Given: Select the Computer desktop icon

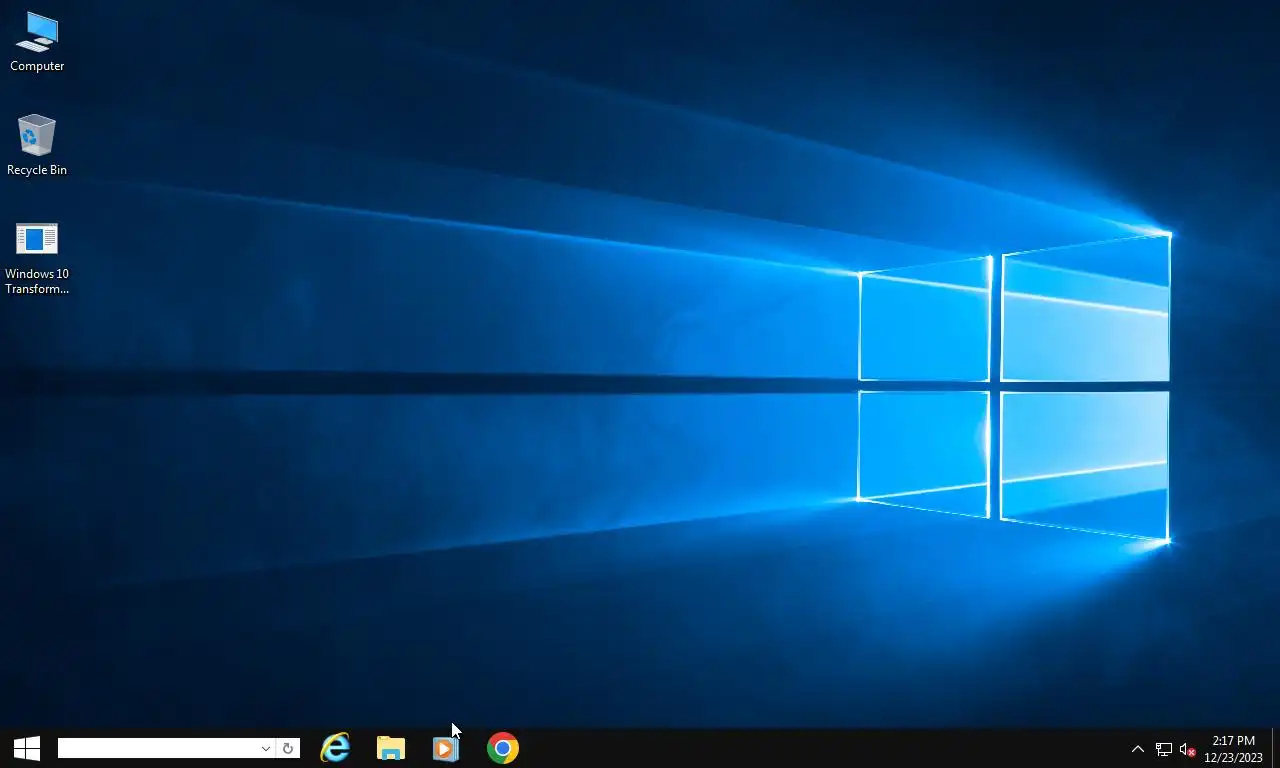Looking at the screenshot, I should click(x=37, y=42).
